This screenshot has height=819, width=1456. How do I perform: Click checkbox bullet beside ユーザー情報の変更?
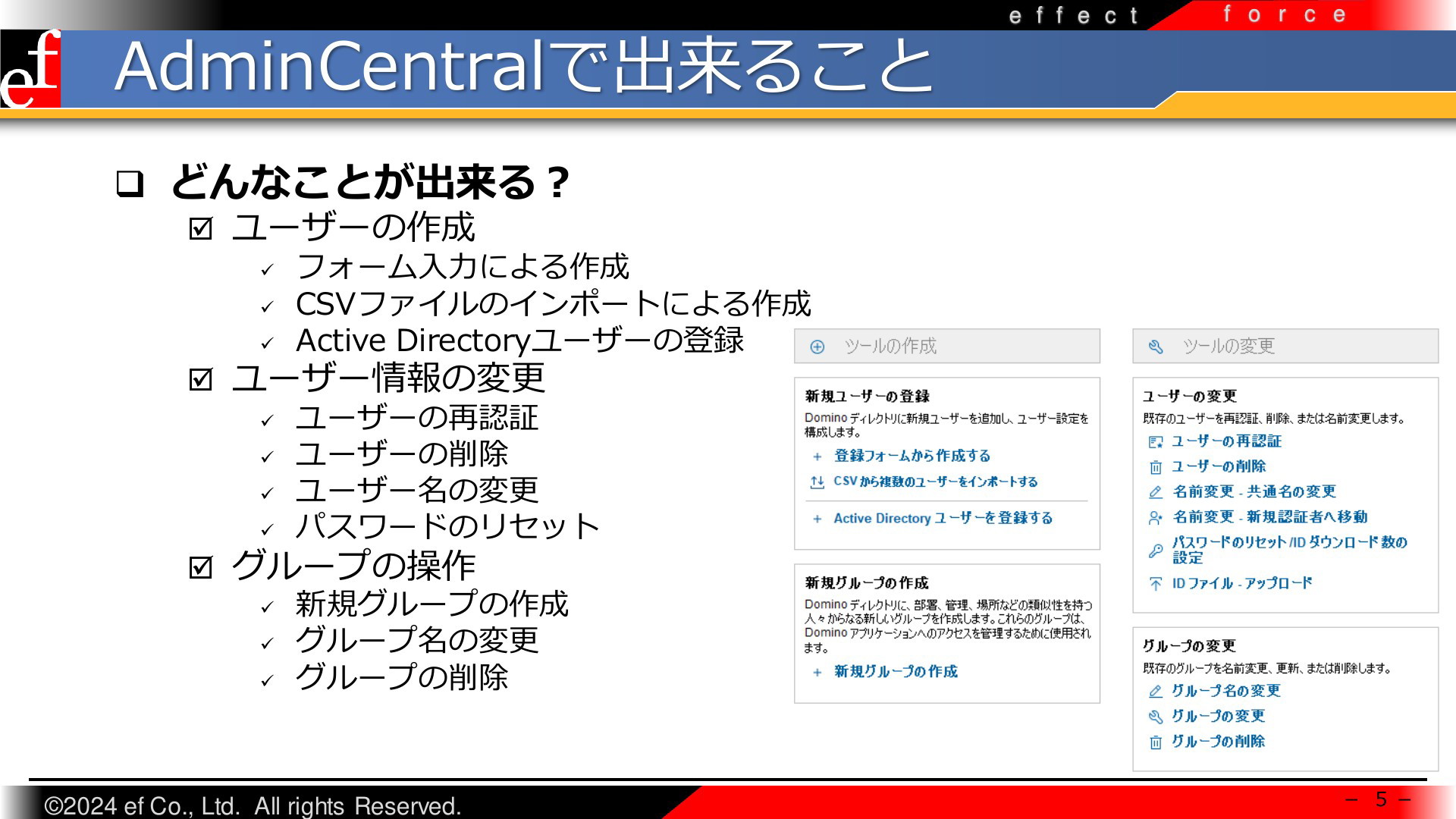[x=201, y=379]
